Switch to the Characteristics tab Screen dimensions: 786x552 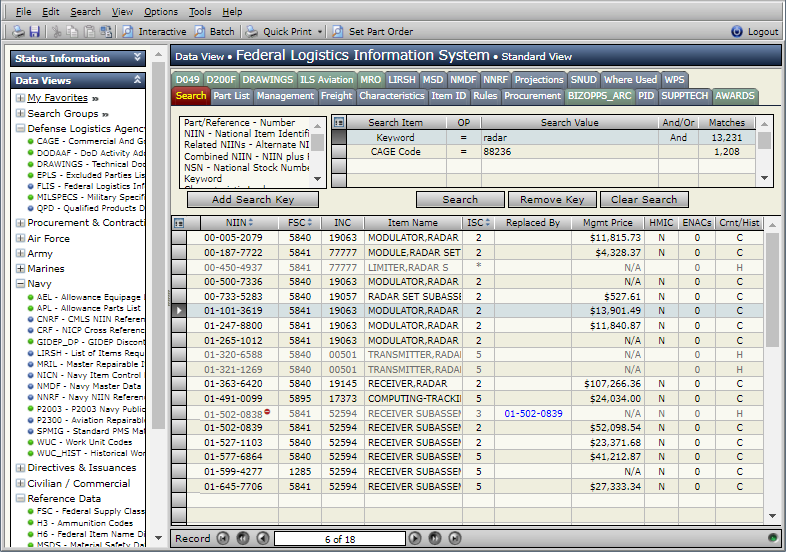391,96
